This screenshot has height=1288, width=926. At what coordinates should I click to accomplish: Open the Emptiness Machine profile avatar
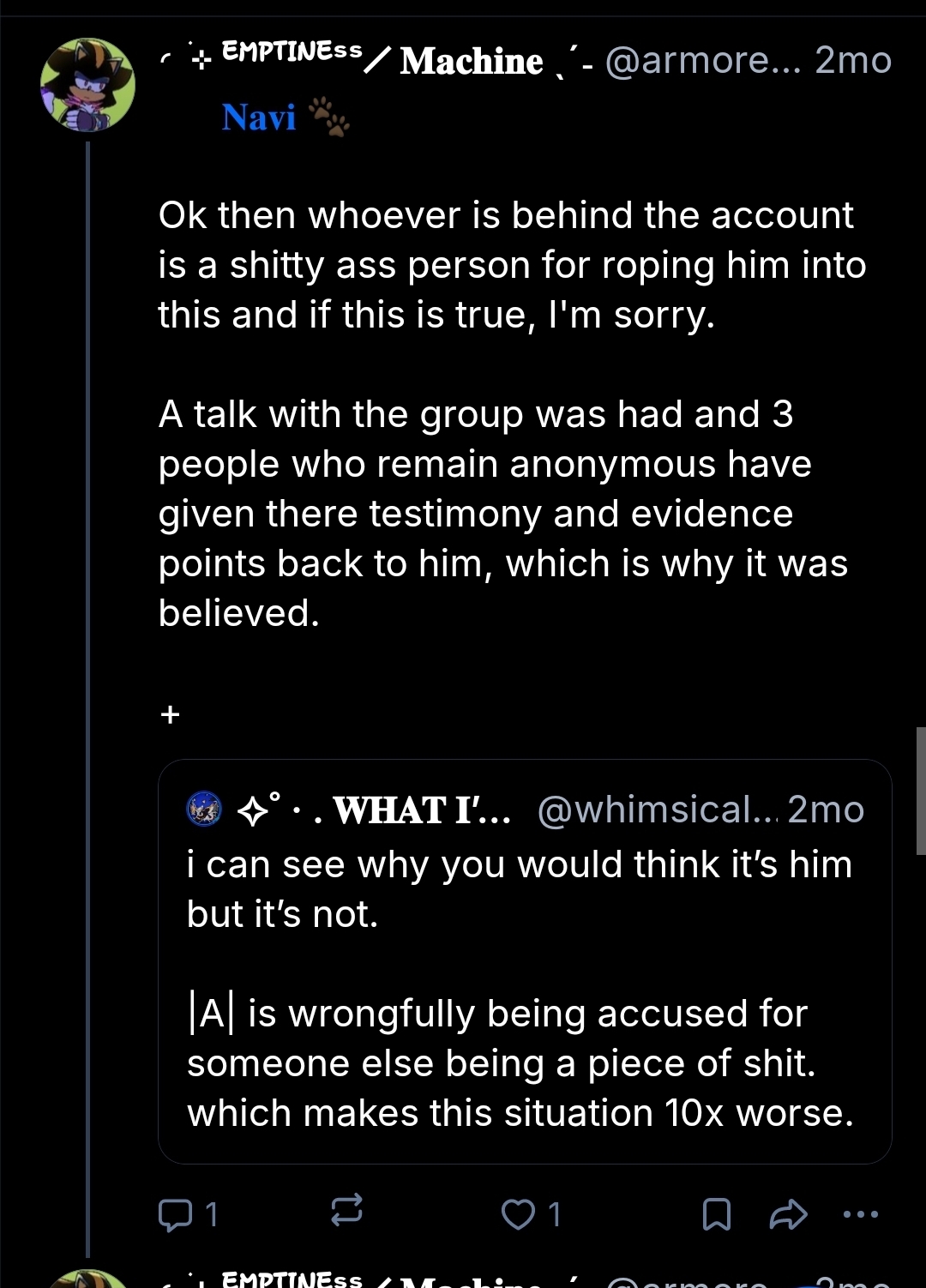tap(87, 85)
